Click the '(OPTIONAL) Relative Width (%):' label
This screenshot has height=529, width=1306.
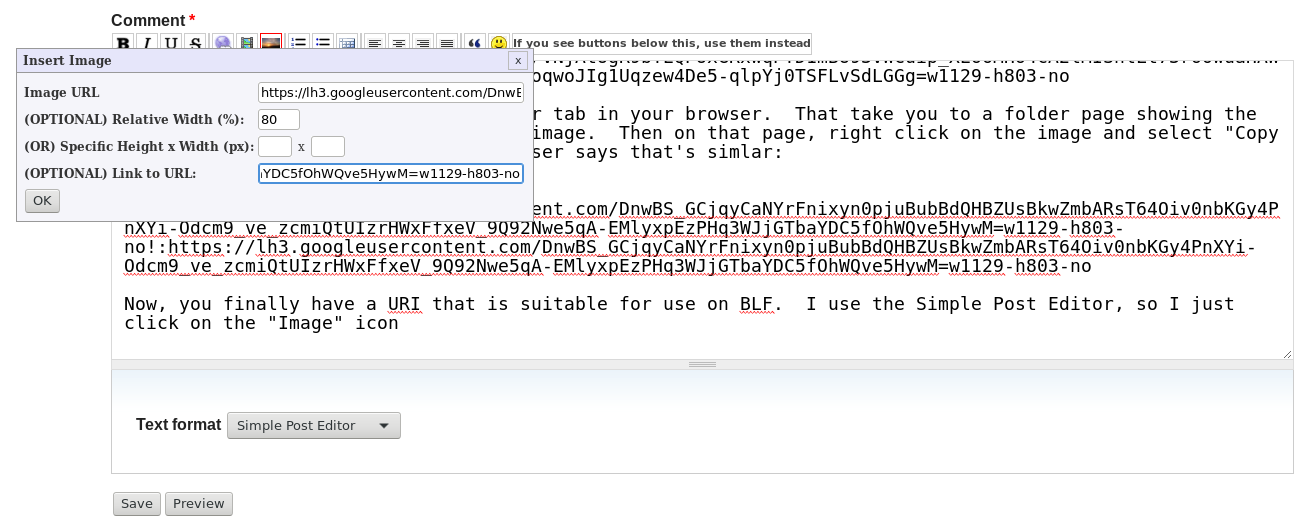pos(134,120)
